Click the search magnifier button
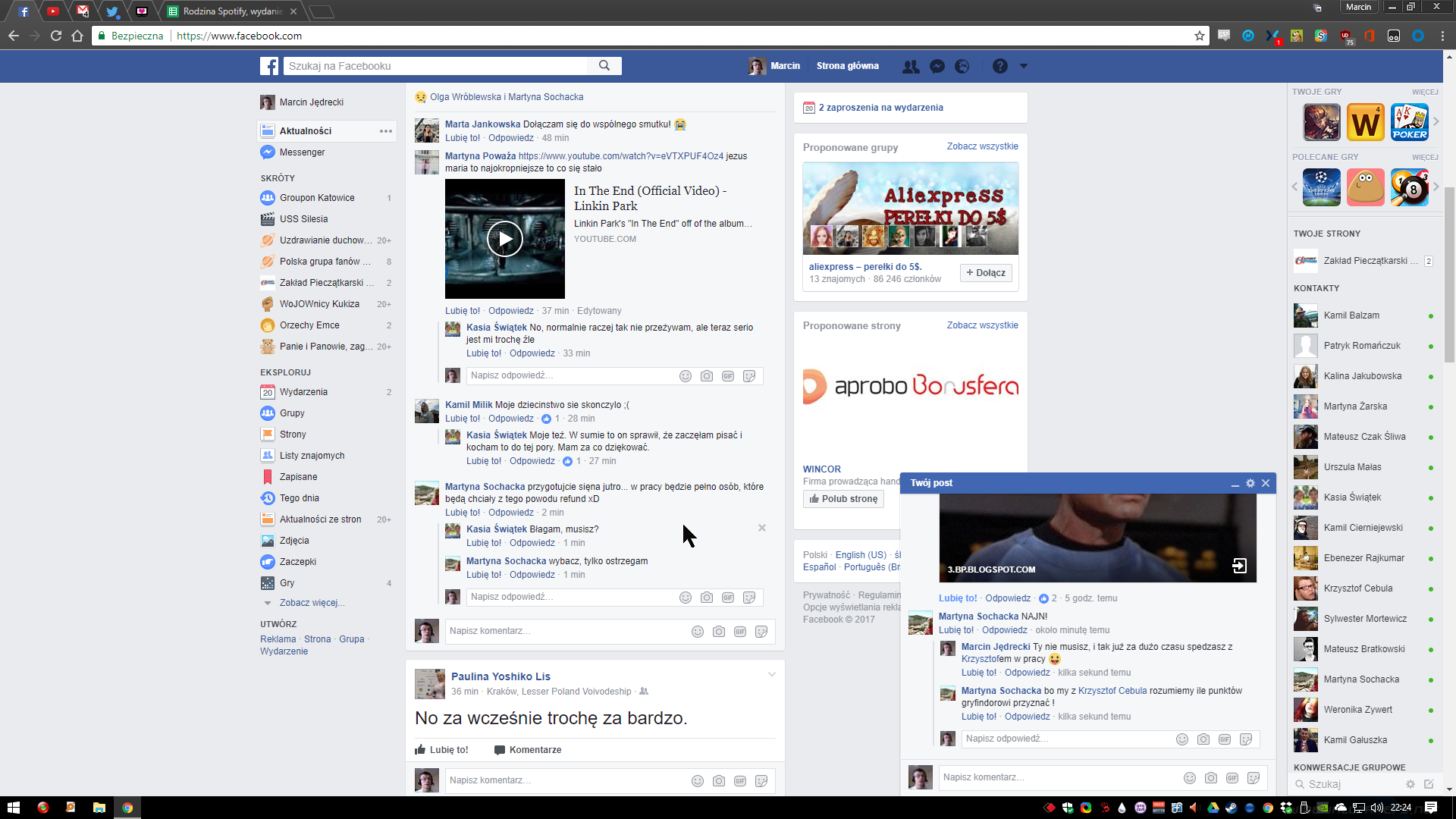The width and height of the screenshot is (1456, 819). (x=604, y=66)
